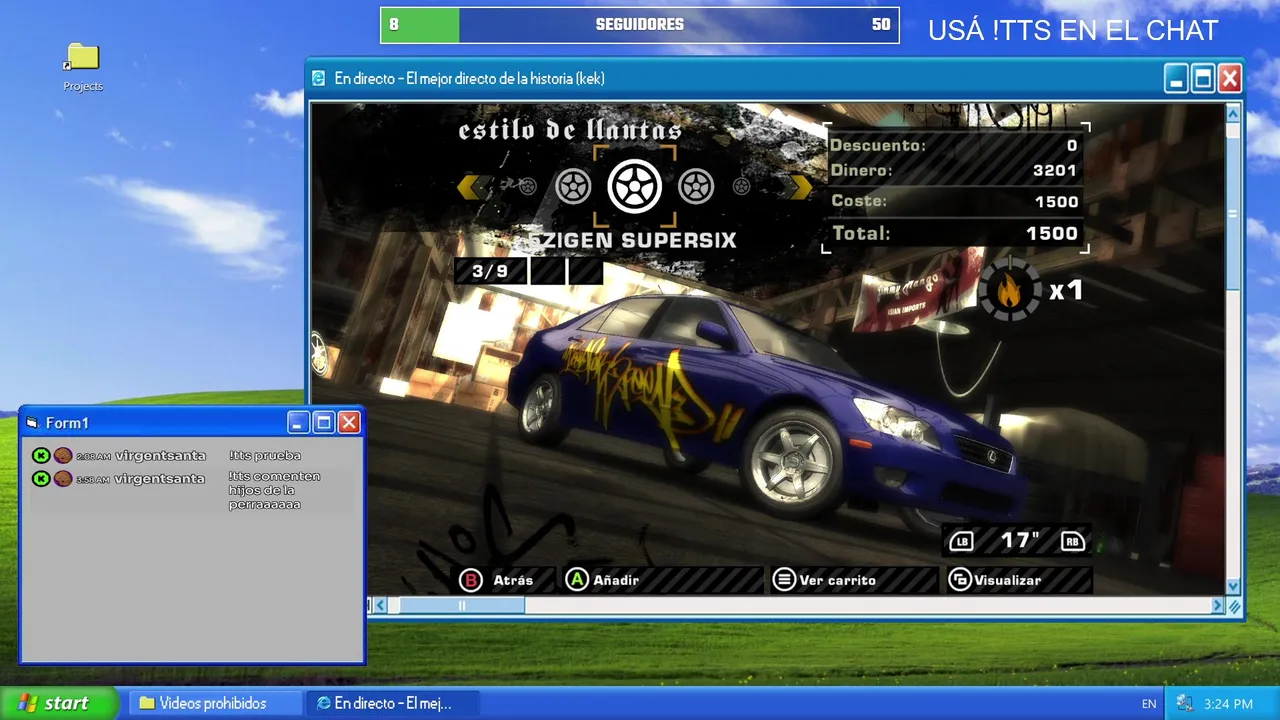
Task: Click the browser icon in the En directo title bar
Action: (319, 78)
